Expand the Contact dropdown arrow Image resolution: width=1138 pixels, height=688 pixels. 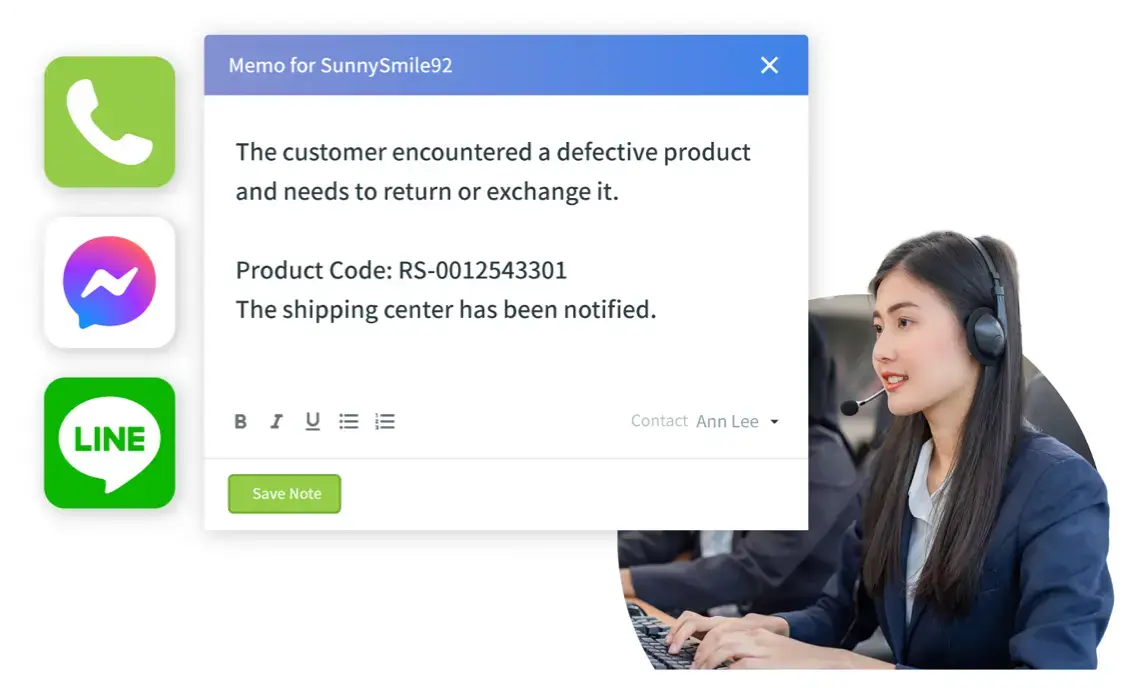774,422
